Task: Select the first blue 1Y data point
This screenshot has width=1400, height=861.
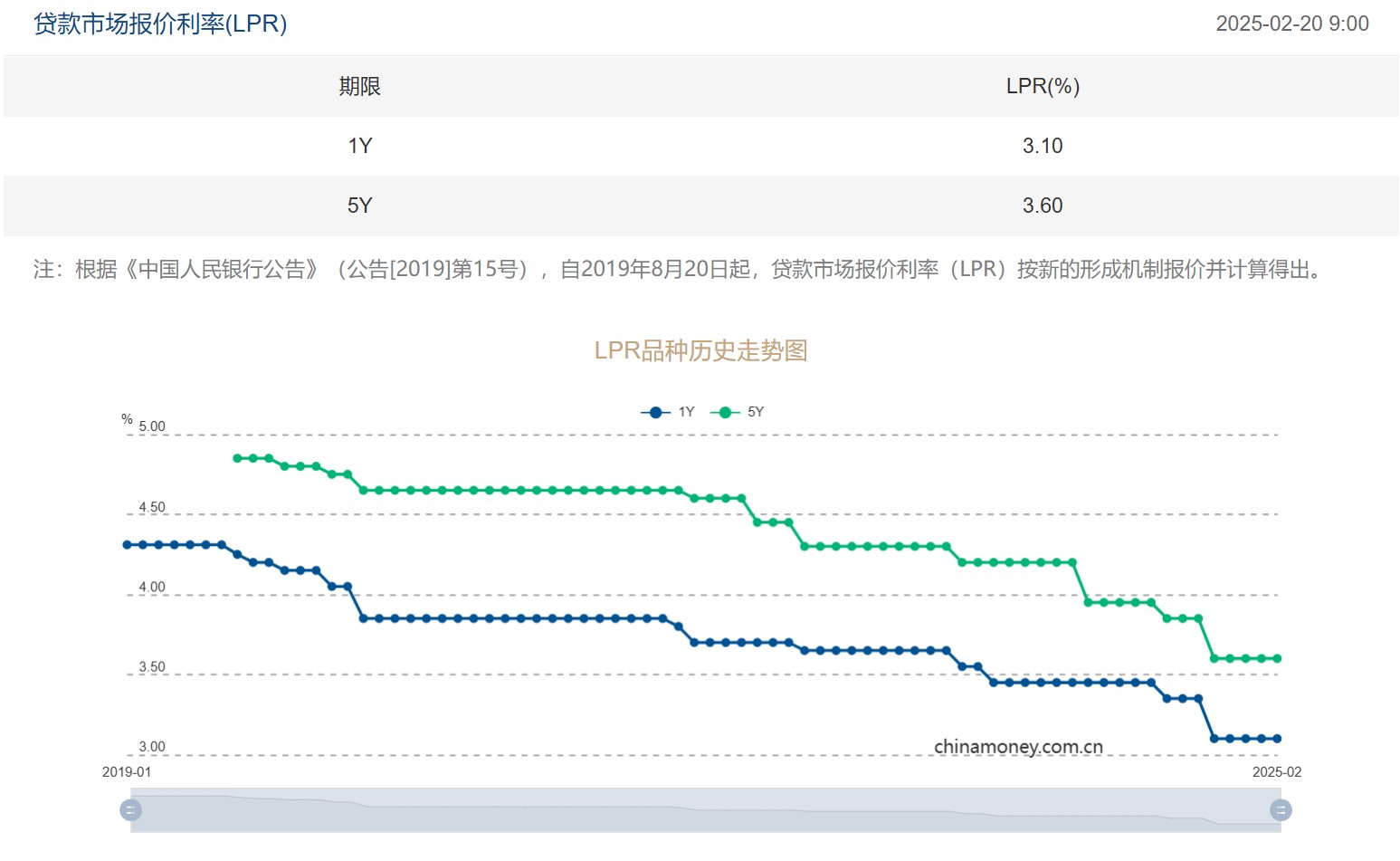Action: coord(127,545)
